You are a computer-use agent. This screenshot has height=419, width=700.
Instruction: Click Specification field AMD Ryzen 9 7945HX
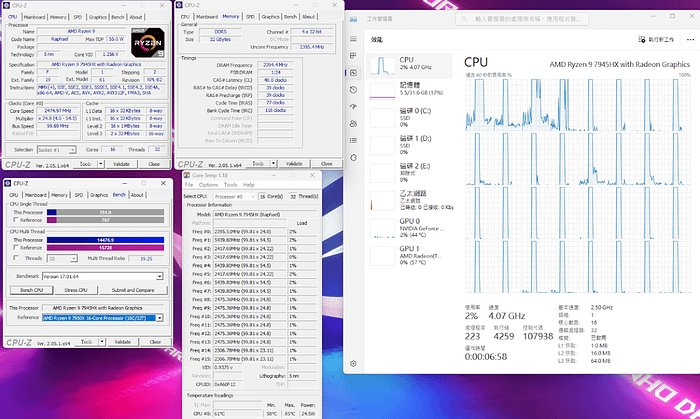pos(96,65)
